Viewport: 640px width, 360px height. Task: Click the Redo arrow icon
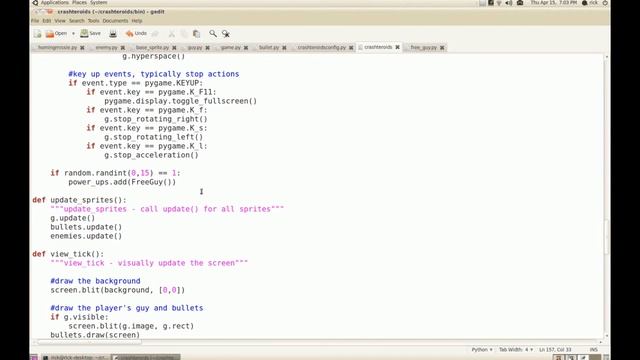pos(155,33)
